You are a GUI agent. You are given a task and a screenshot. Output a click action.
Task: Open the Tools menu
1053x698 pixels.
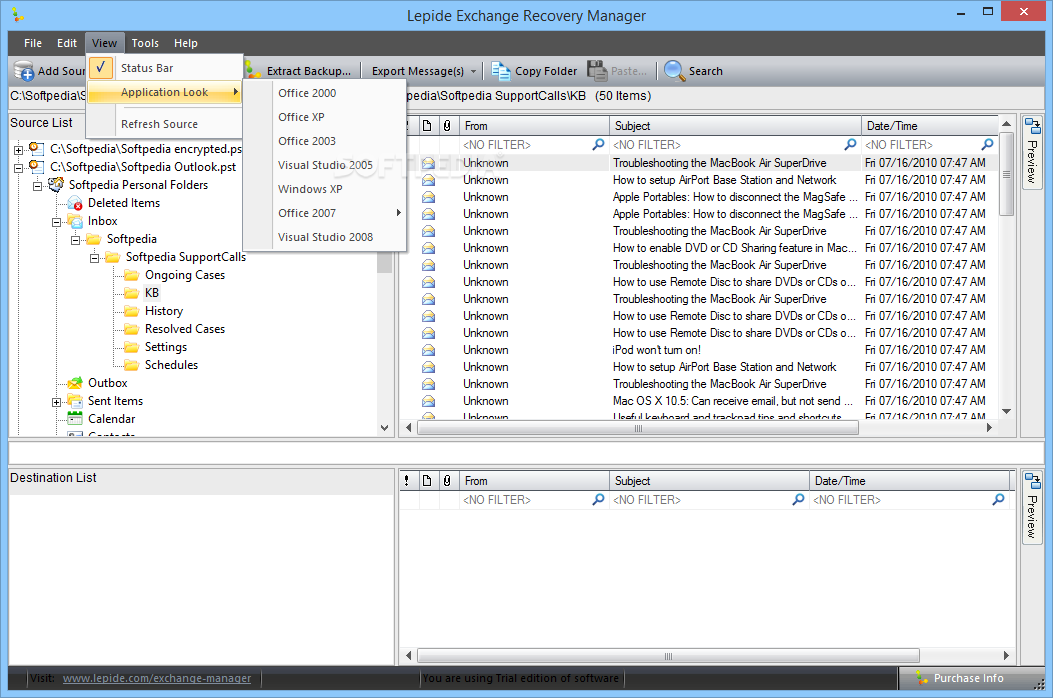click(x=145, y=43)
